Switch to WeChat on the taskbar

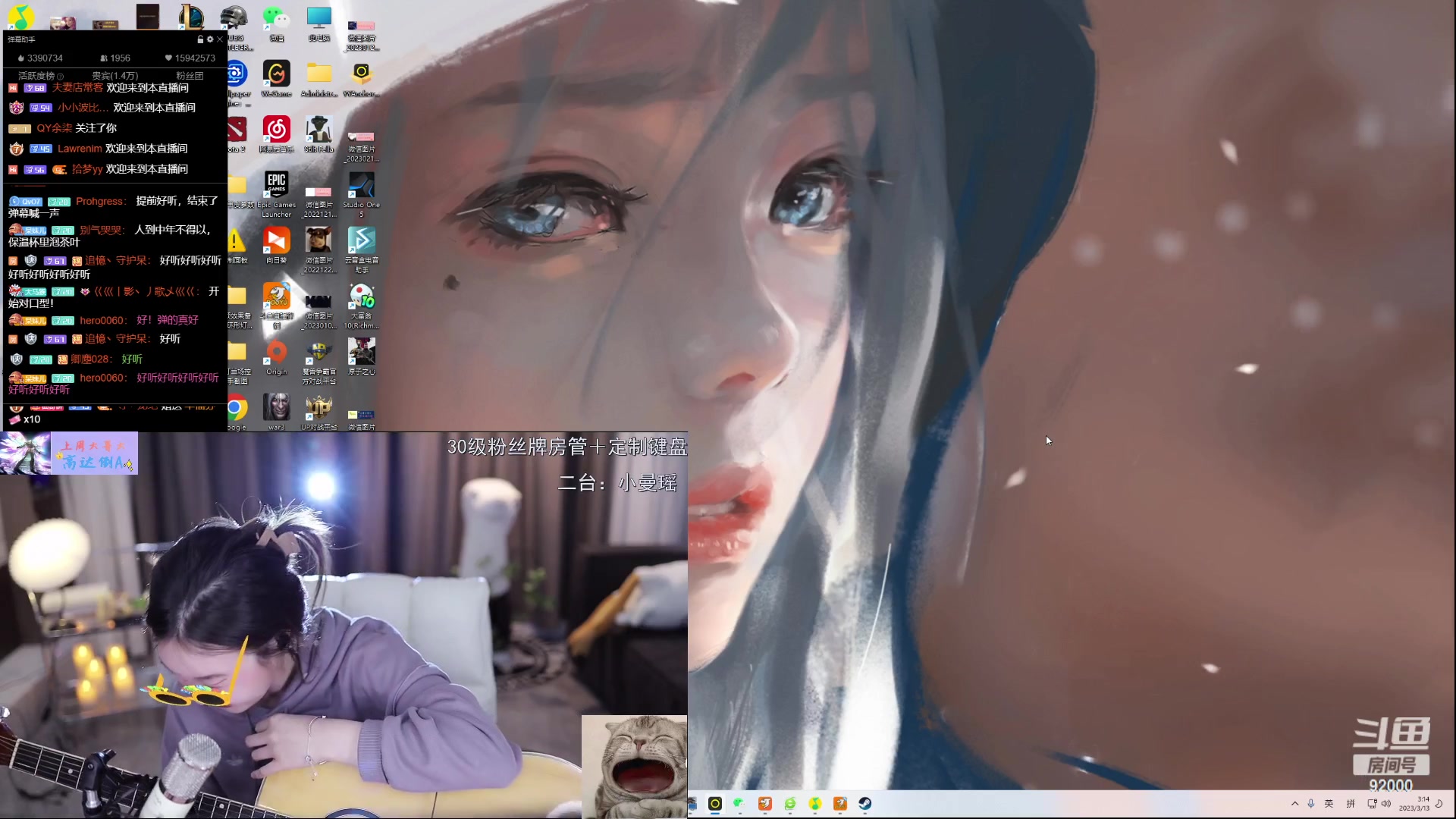coord(739,804)
